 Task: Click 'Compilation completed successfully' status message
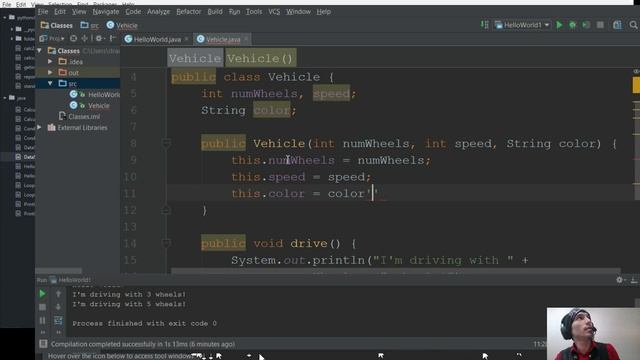143,344
